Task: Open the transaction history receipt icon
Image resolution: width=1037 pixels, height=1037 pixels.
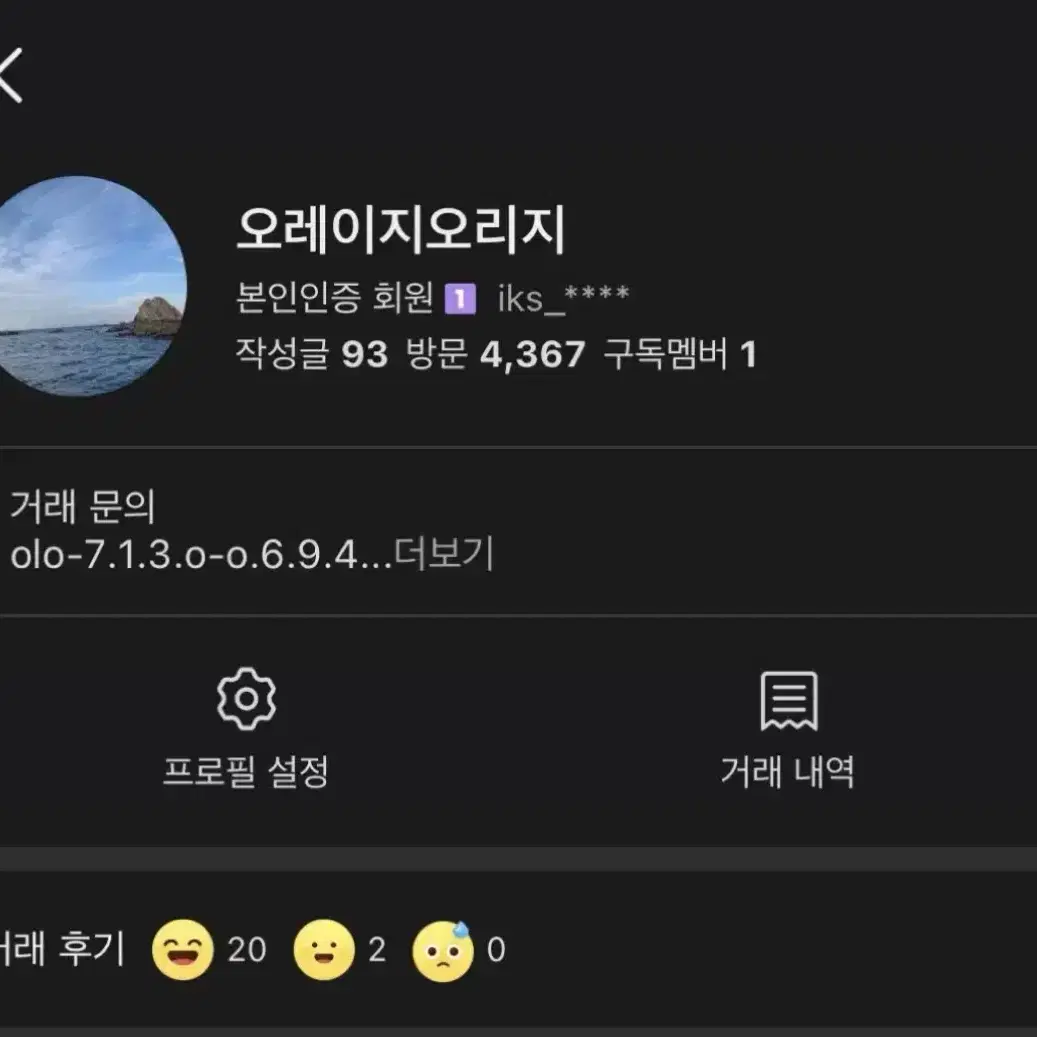Action: click(788, 701)
